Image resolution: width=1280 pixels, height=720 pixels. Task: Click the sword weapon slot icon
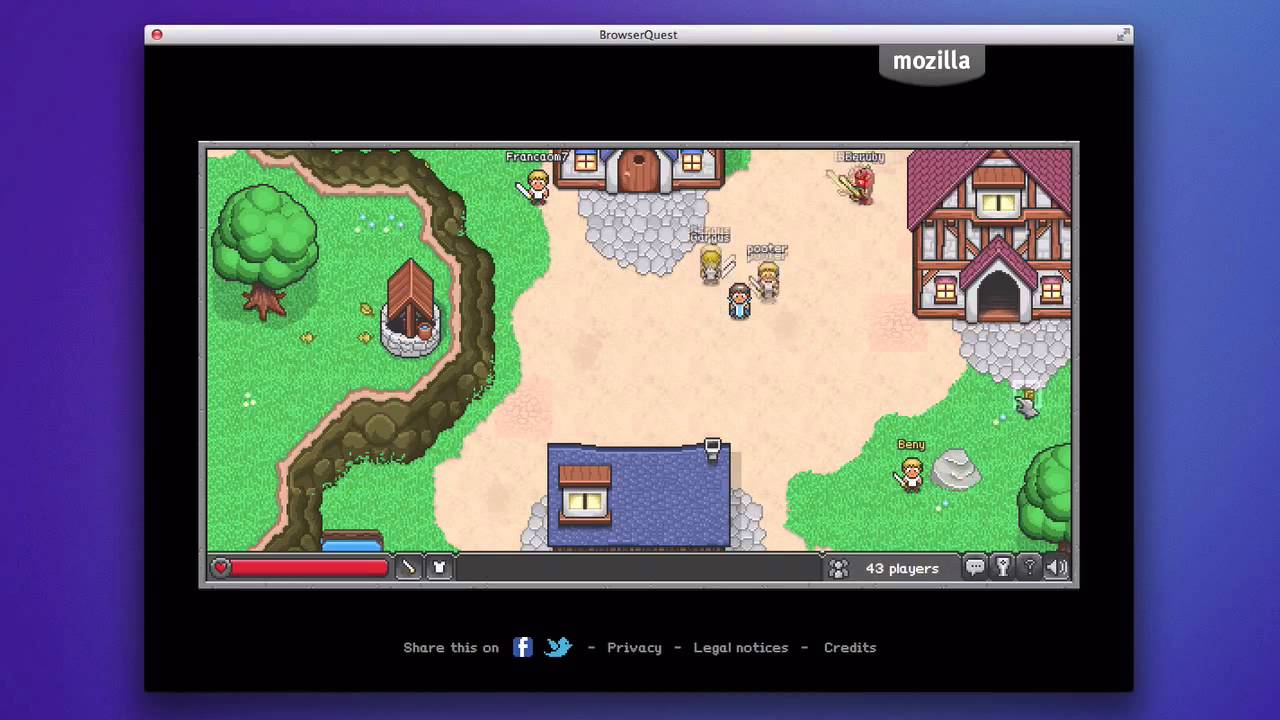tap(408, 568)
